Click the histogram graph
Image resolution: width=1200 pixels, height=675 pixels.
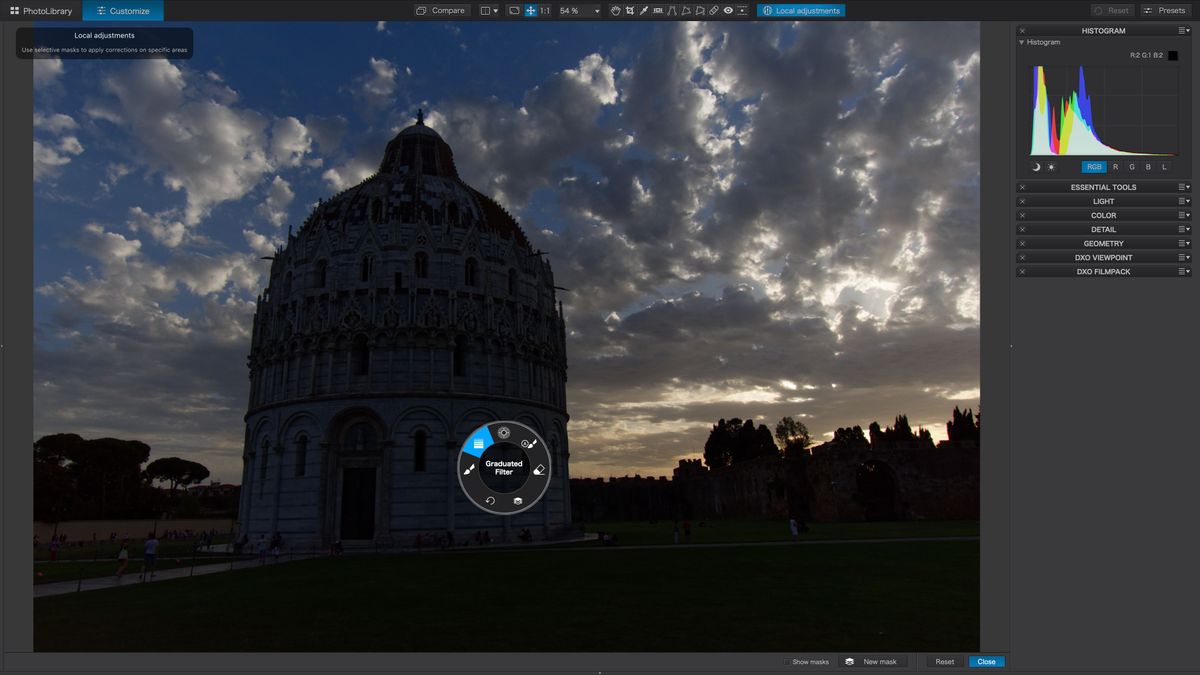click(x=1104, y=110)
